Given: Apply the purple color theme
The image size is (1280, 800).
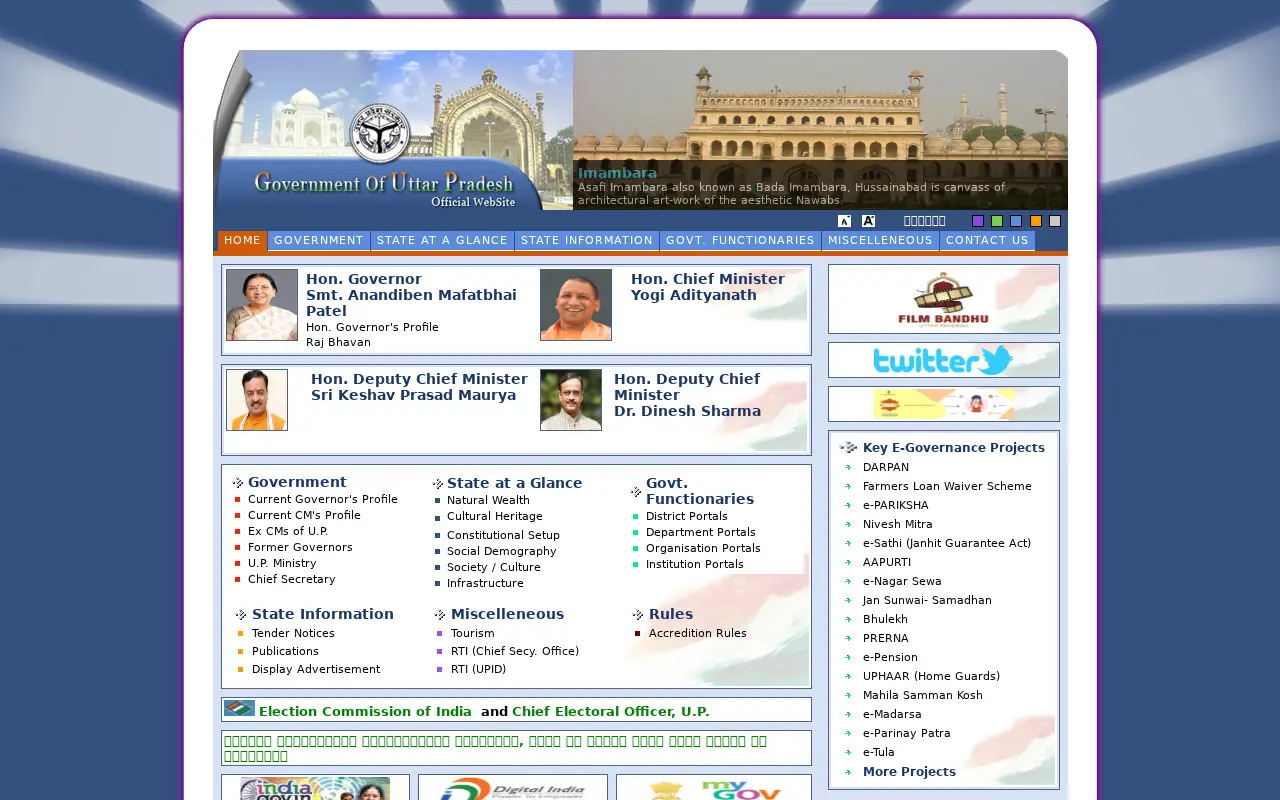Looking at the screenshot, I should 978,221.
